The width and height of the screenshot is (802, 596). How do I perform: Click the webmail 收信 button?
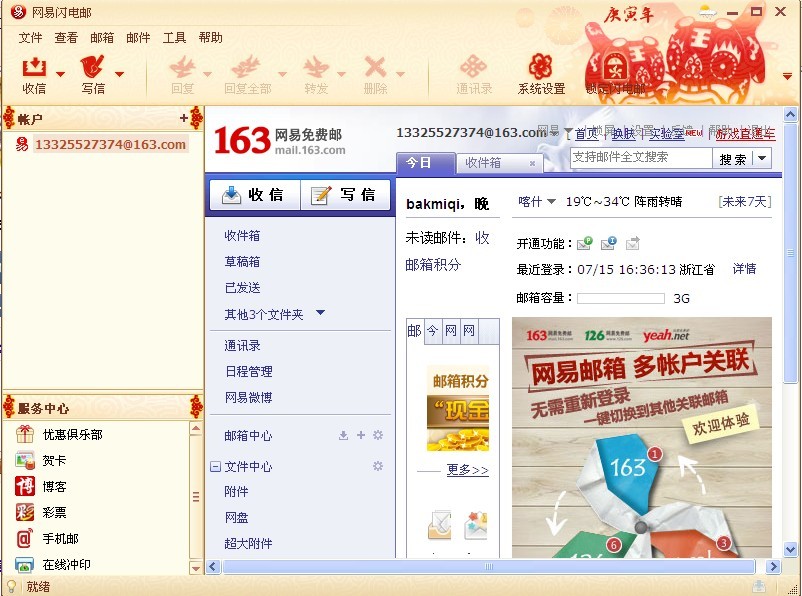point(255,194)
